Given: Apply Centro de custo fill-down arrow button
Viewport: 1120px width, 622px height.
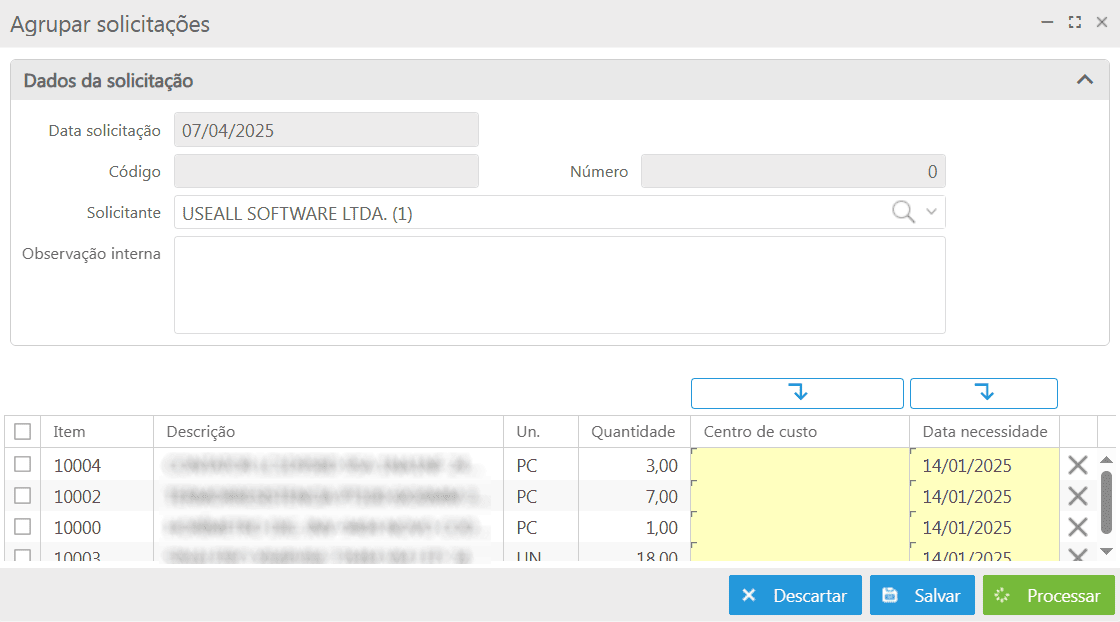Looking at the screenshot, I should [797, 393].
